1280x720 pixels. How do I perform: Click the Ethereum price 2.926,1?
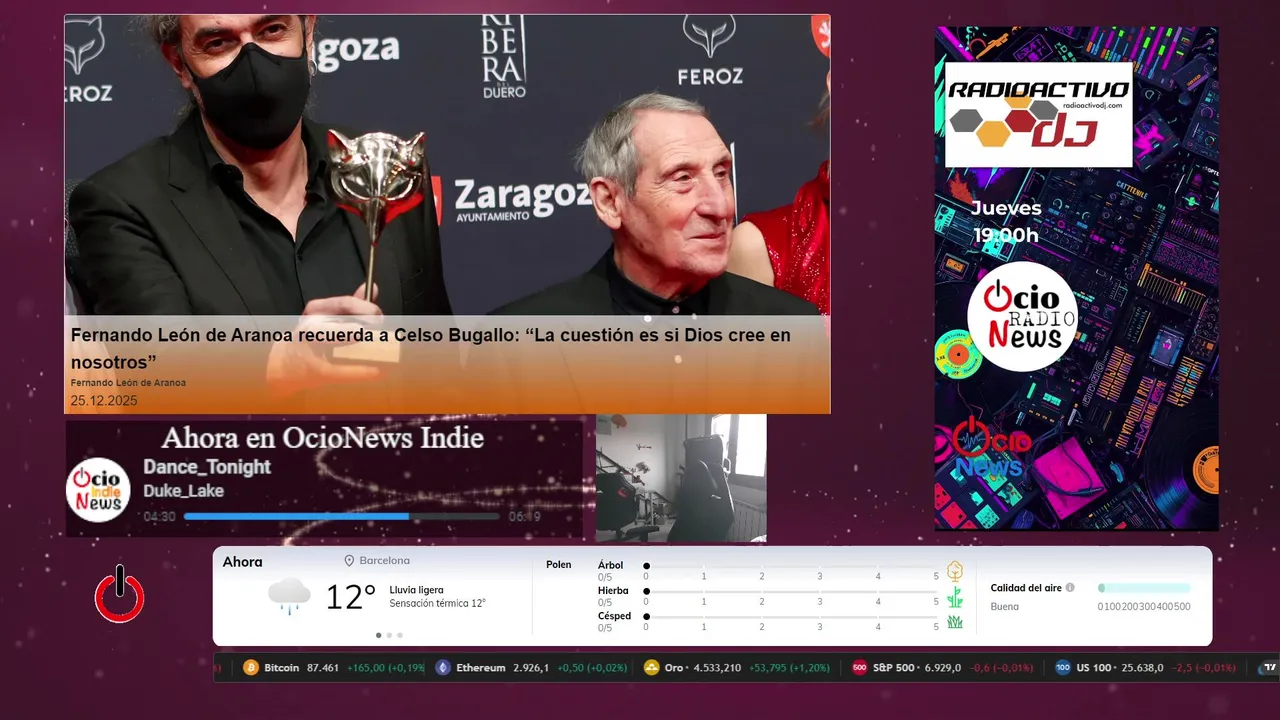531,668
